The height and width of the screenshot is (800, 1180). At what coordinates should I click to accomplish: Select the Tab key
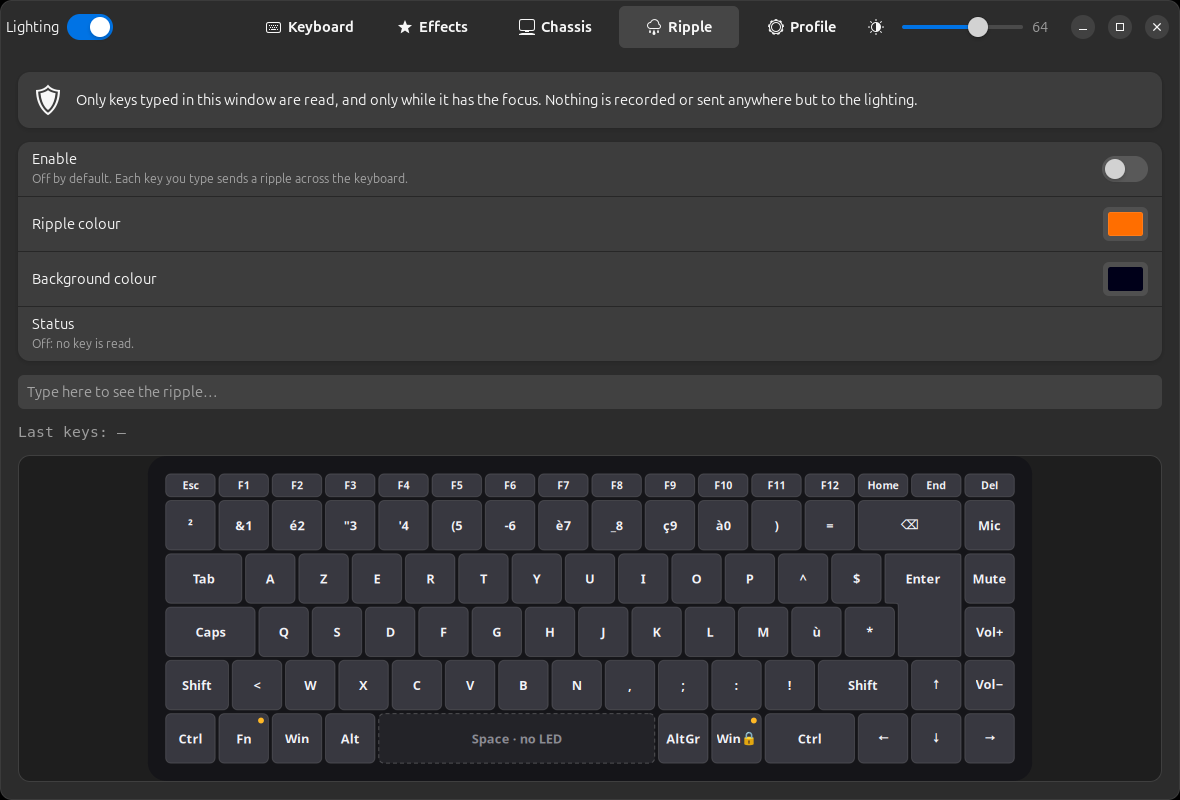pyautogui.click(x=203, y=579)
